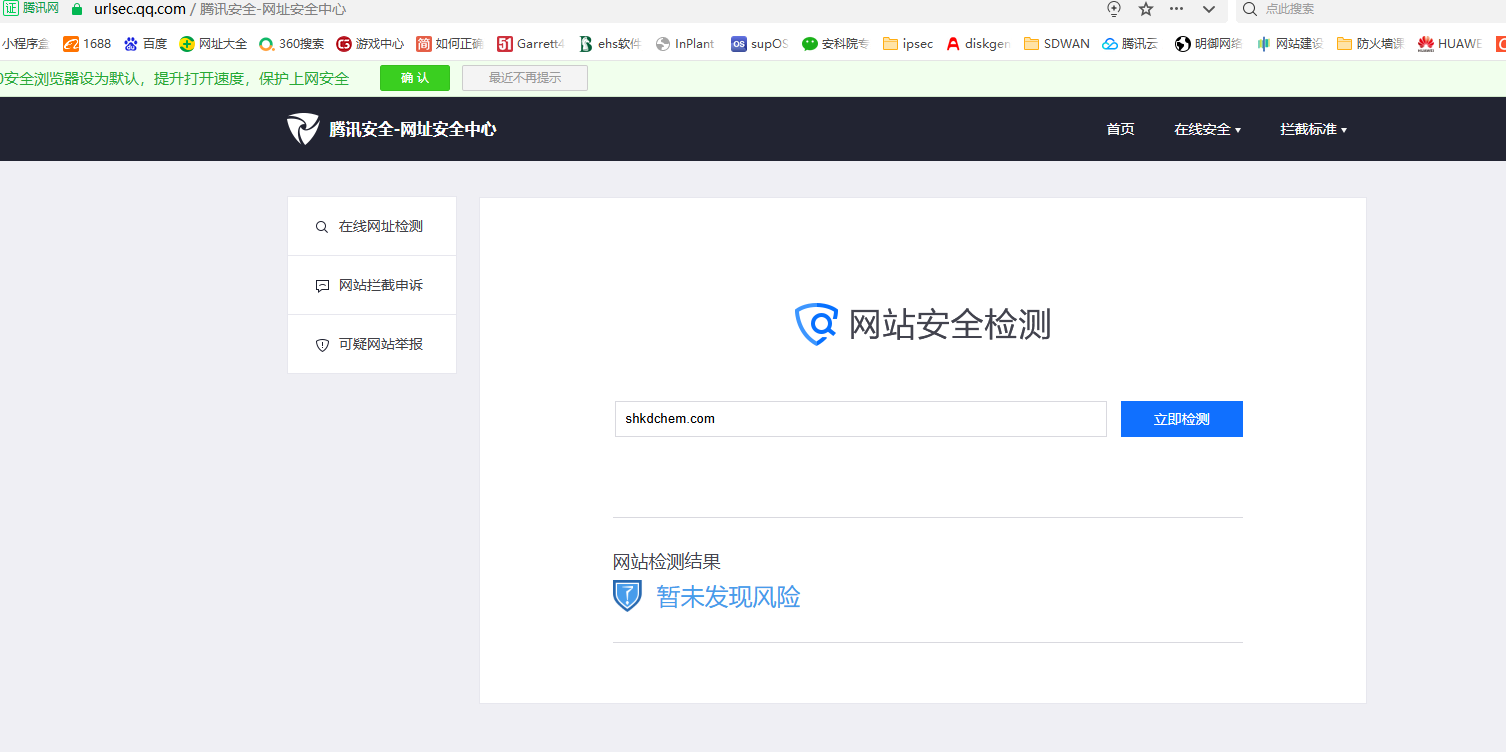Open the 网站建设 bookmark
Viewport: 1506px width, 752px height.
(1289, 44)
